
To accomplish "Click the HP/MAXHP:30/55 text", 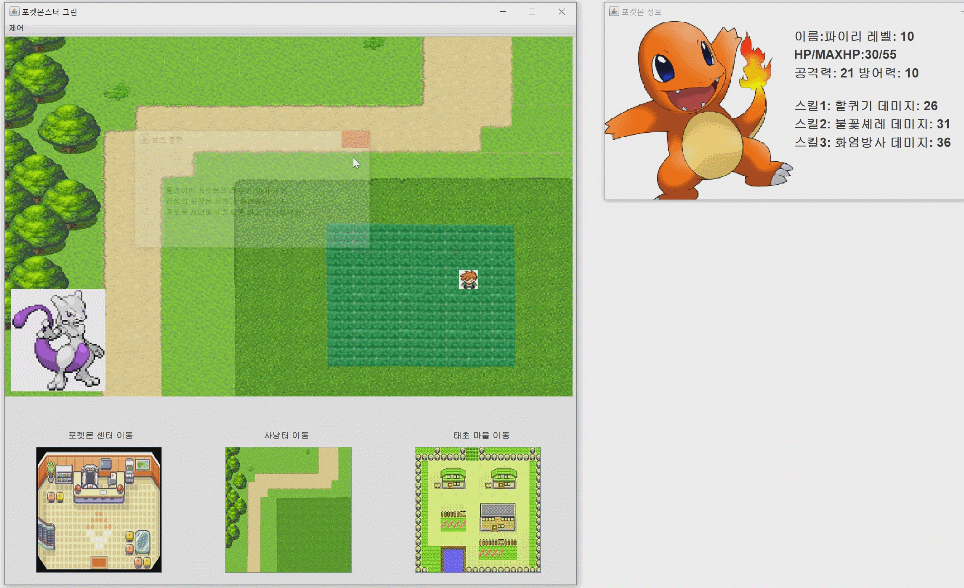I will click(845, 54).
